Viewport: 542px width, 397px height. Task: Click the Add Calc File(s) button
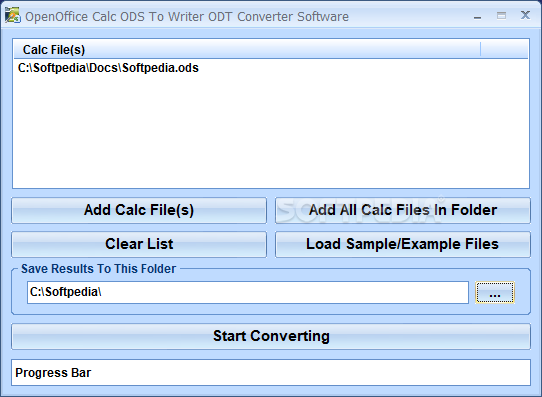(x=139, y=210)
